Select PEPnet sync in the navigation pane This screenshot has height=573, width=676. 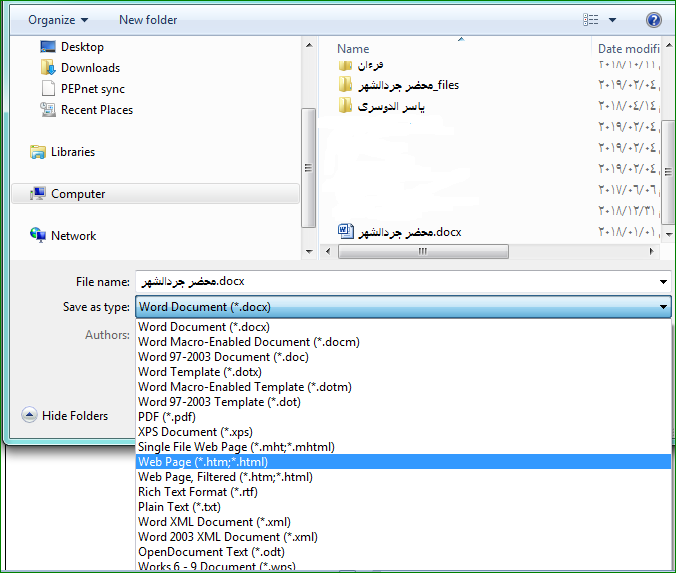(x=93, y=89)
